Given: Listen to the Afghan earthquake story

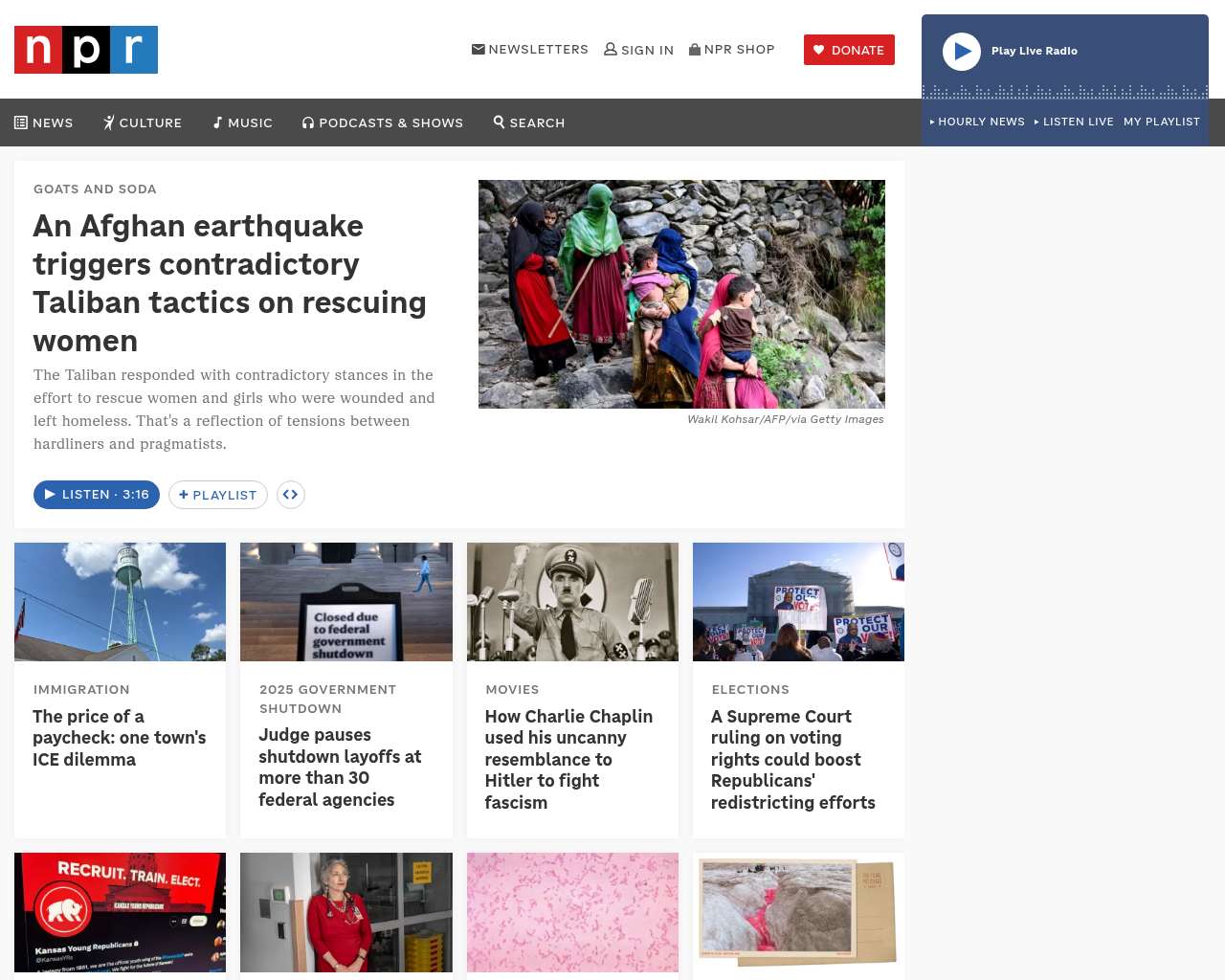Looking at the screenshot, I should (97, 495).
